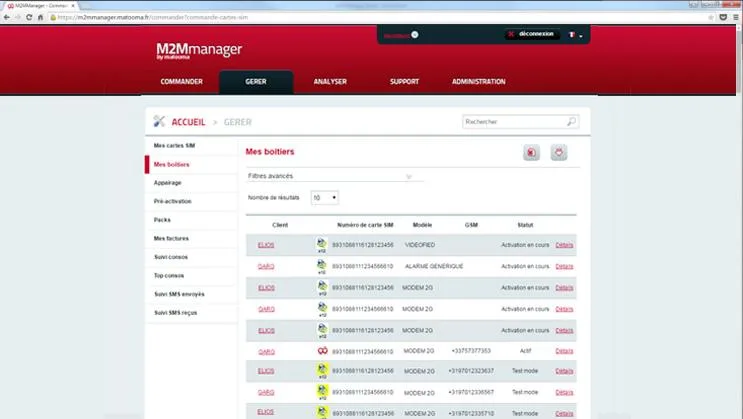Click the browser forward arrow

[x=18, y=17]
